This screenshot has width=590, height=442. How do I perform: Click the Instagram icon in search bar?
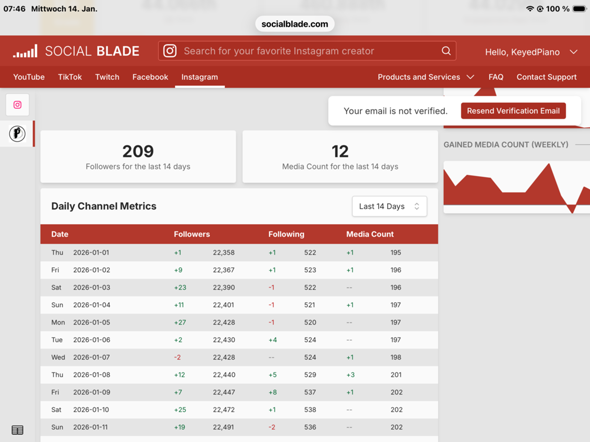[170, 51]
